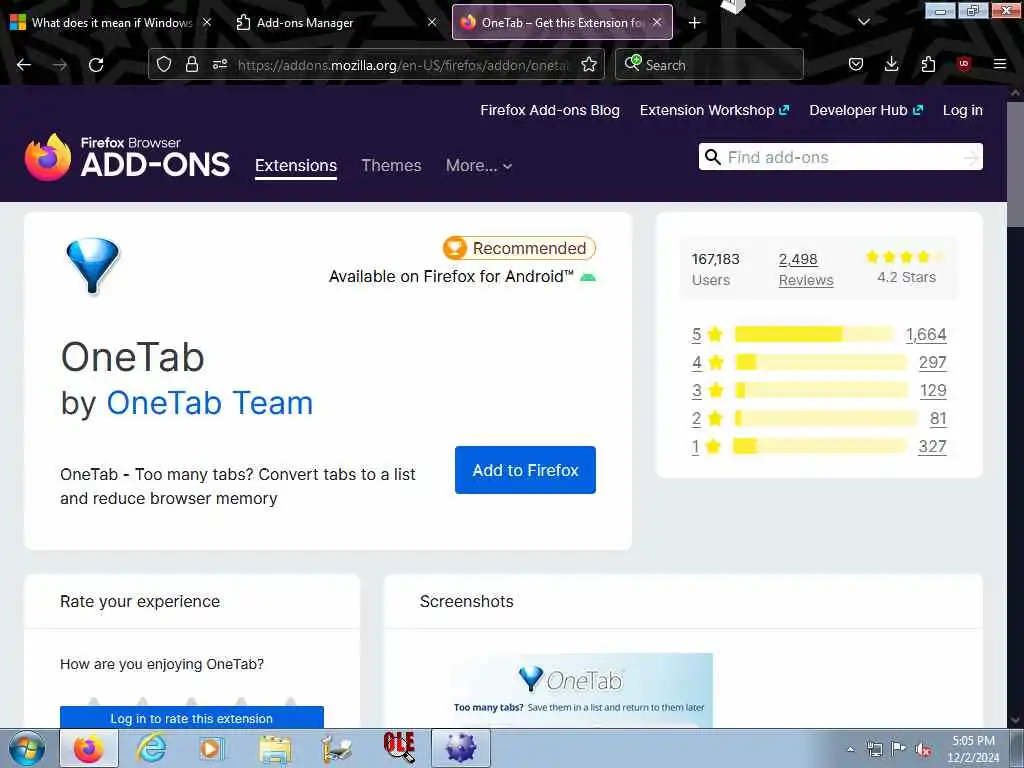This screenshot has height=768, width=1024.
Task: Open the taskbar clock and date
Action: coord(972,749)
